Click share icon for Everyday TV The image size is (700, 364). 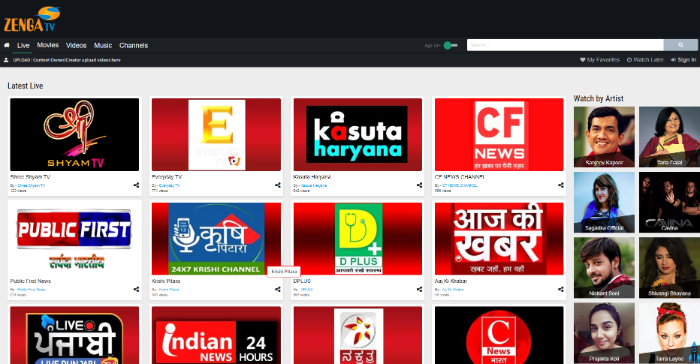click(278, 185)
